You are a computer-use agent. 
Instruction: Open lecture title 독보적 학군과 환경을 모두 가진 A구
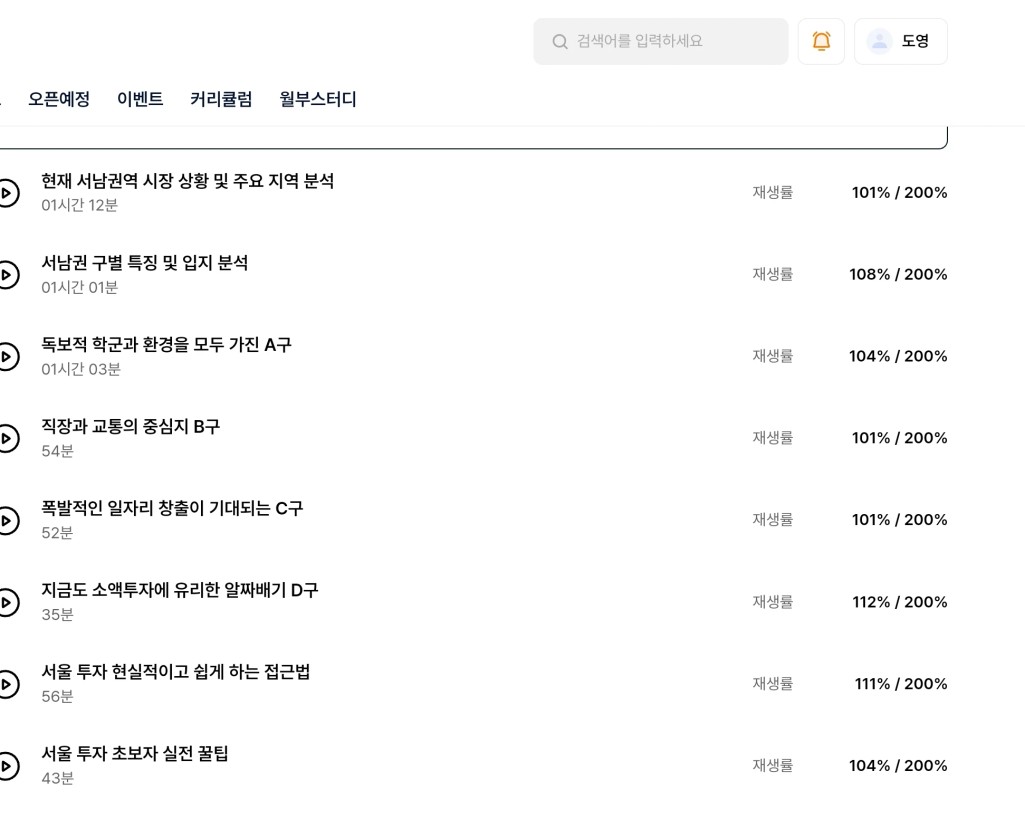click(x=166, y=344)
